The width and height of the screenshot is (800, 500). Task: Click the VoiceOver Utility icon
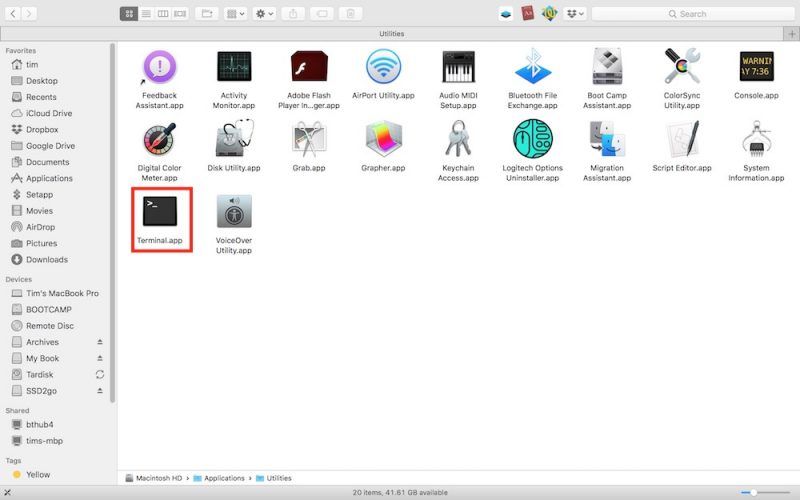pyautogui.click(x=234, y=211)
